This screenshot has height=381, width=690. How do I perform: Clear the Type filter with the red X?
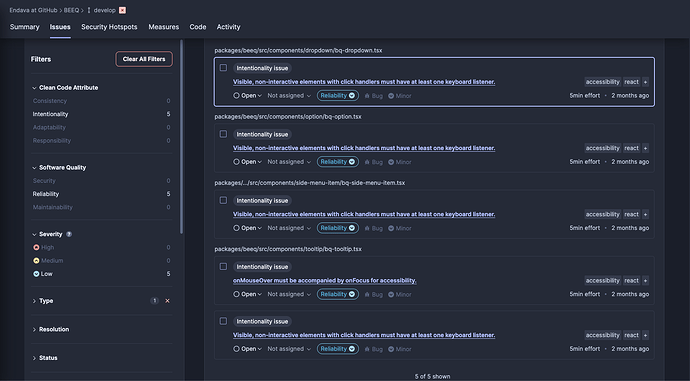(167, 301)
